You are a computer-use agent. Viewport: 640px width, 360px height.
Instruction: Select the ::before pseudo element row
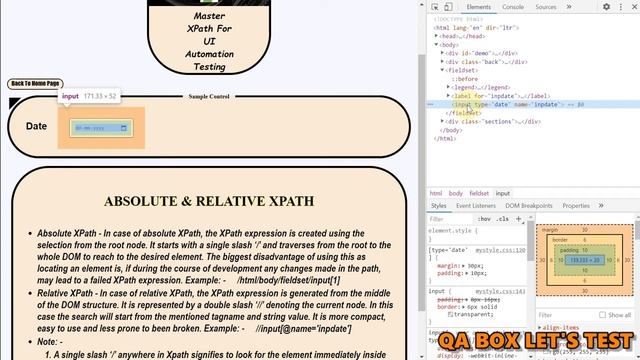coord(465,79)
